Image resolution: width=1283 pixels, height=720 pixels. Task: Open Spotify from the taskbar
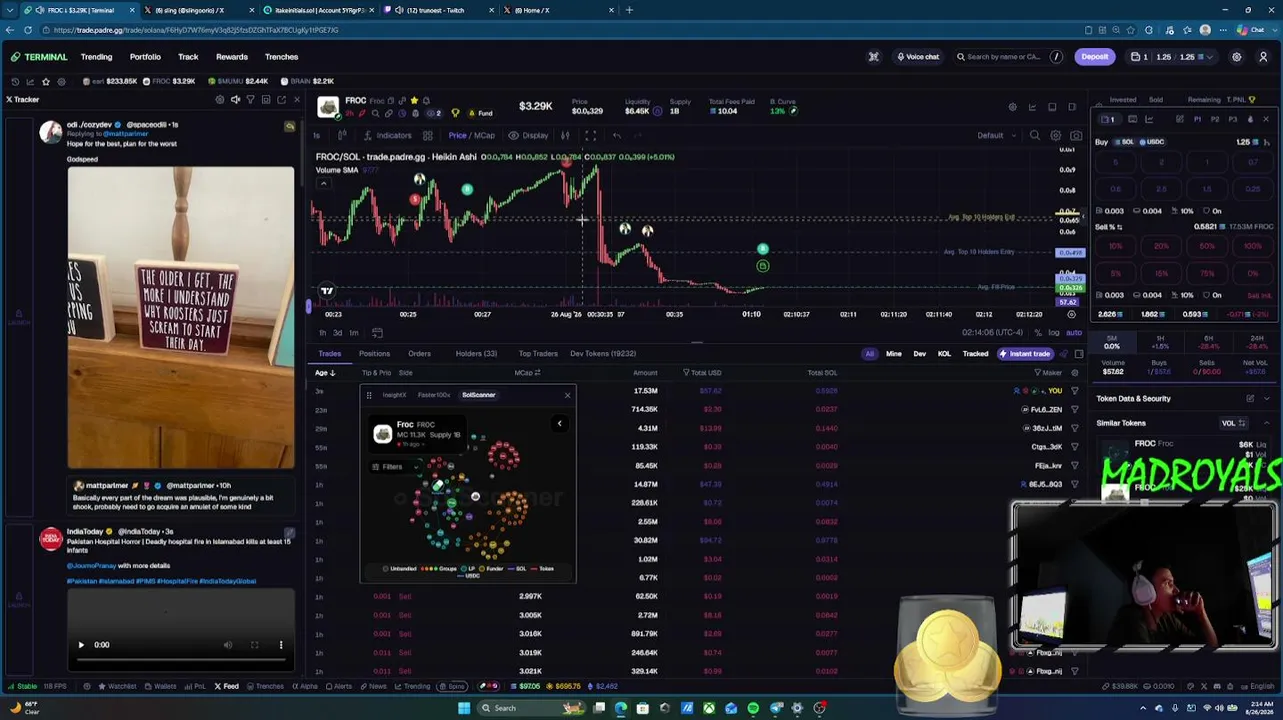click(753, 708)
